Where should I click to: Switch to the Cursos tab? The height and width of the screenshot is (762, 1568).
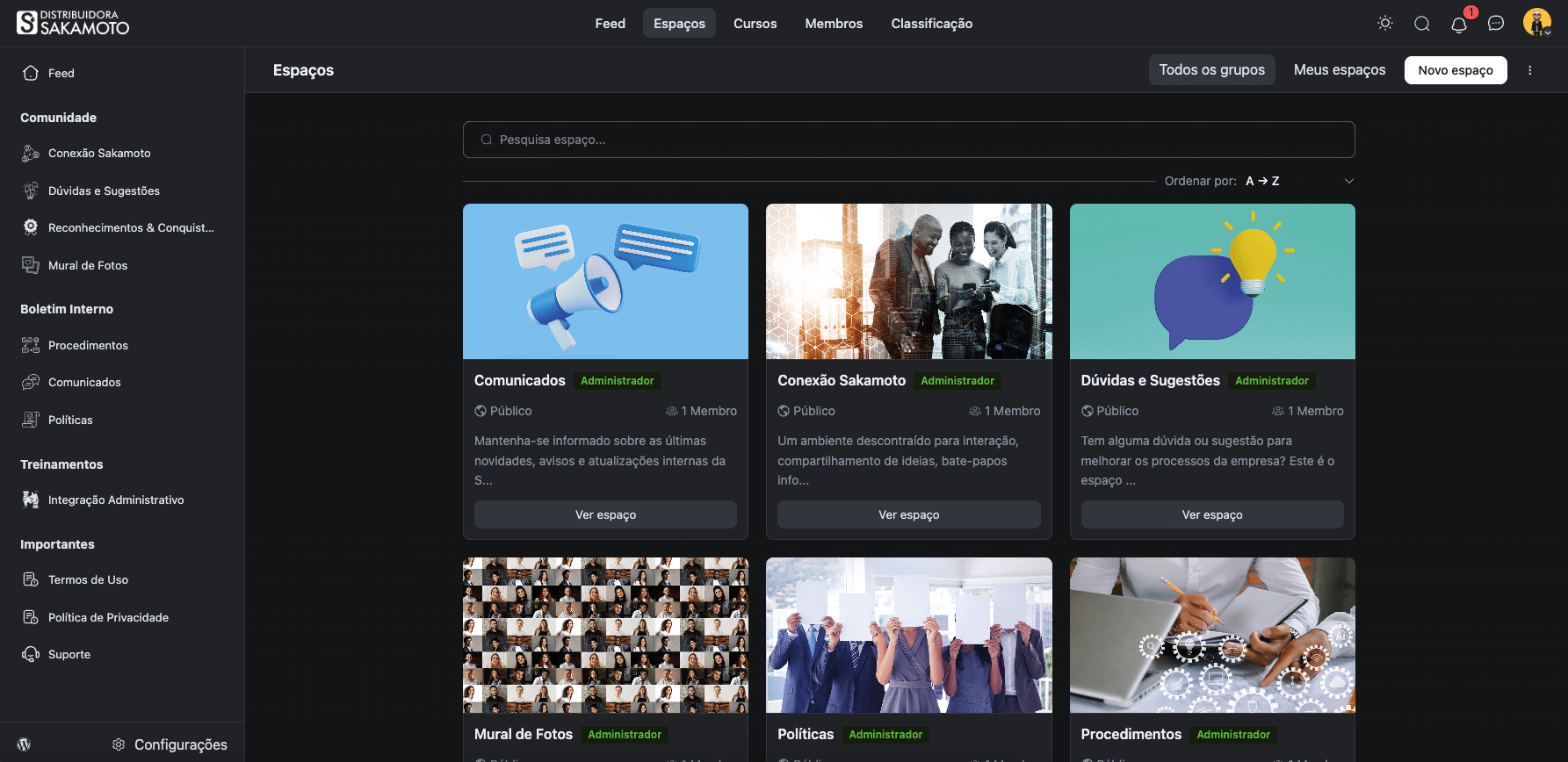point(755,24)
